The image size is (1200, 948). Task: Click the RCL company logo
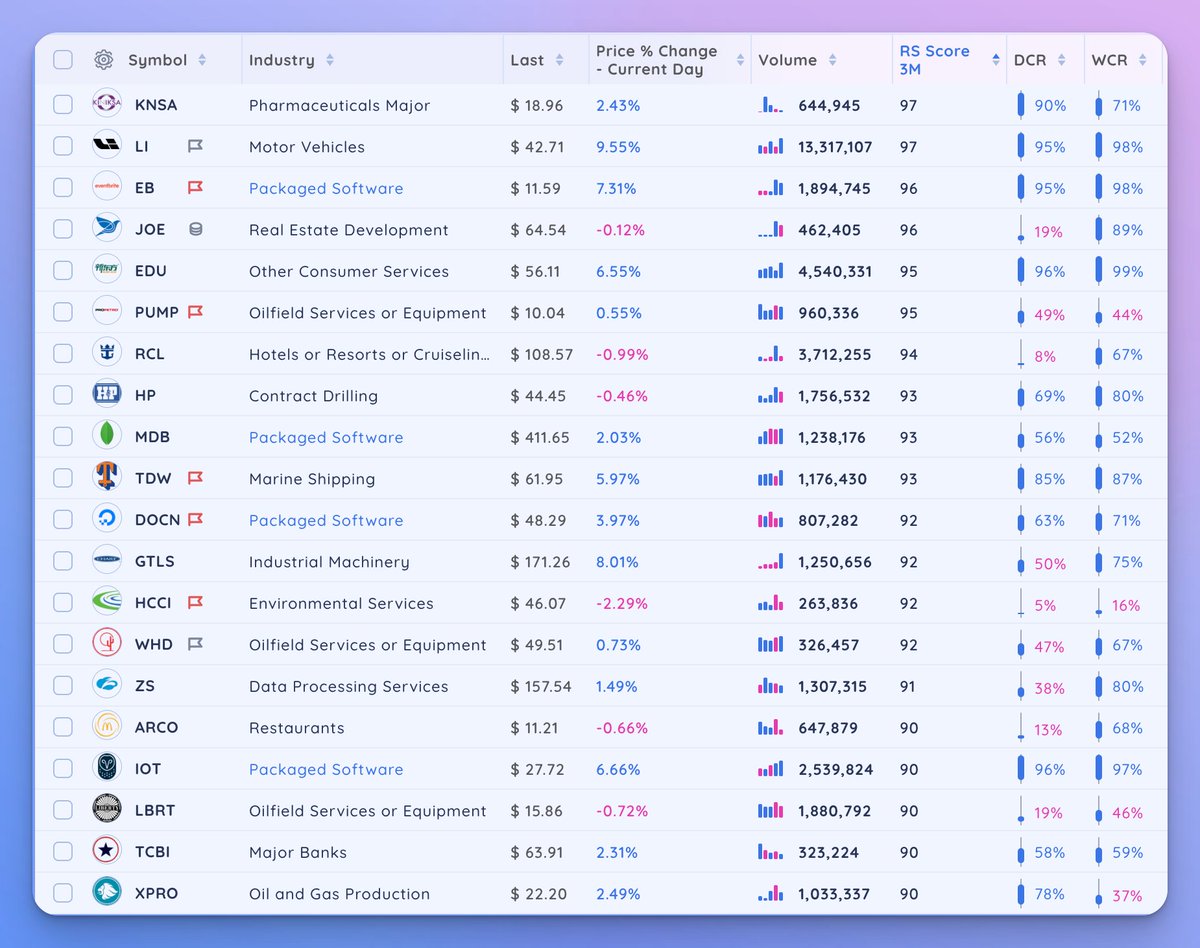(x=107, y=354)
